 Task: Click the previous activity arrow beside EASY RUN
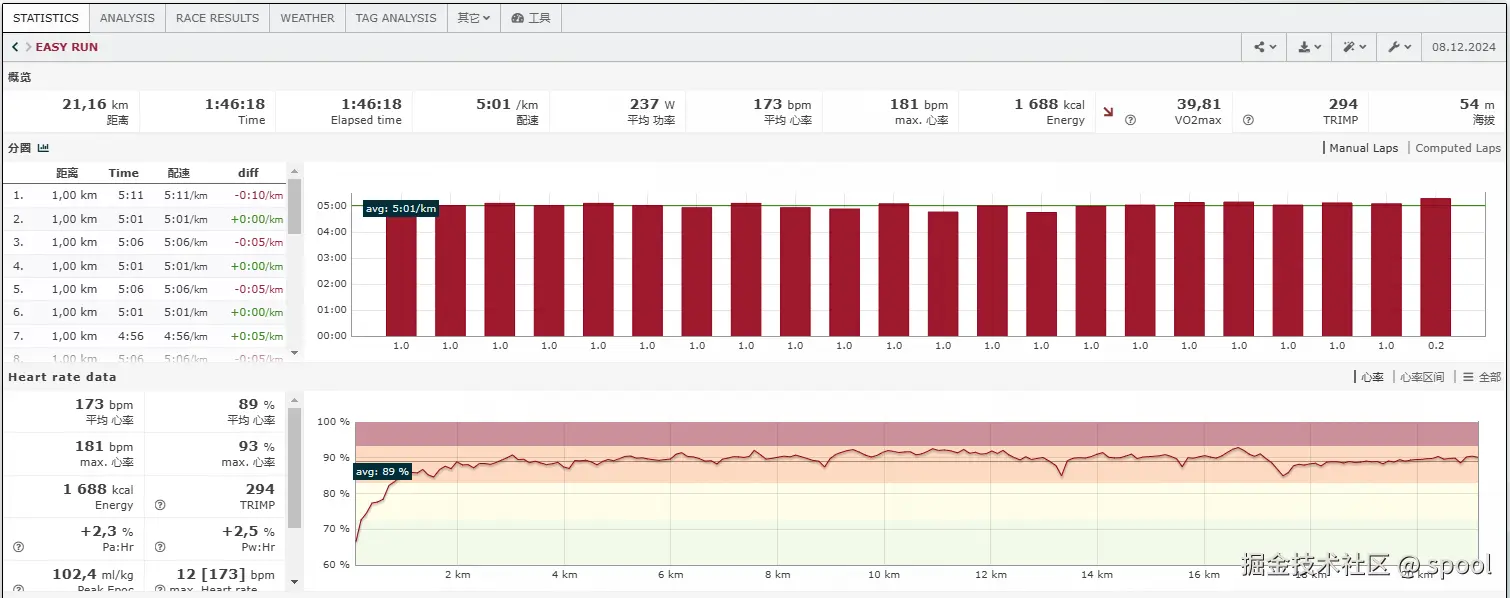point(14,47)
